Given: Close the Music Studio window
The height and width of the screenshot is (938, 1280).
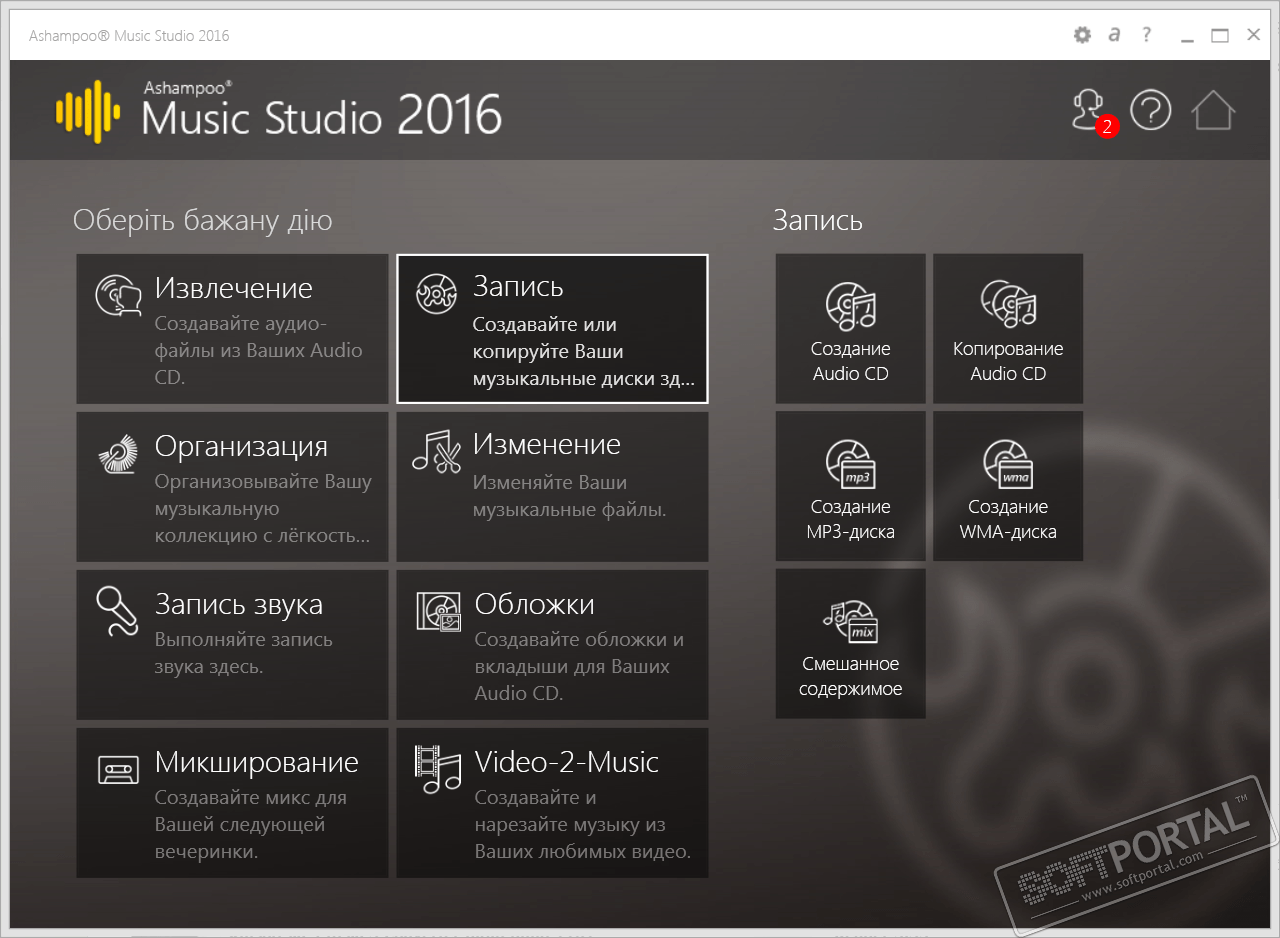Looking at the screenshot, I should tap(1253, 36).
